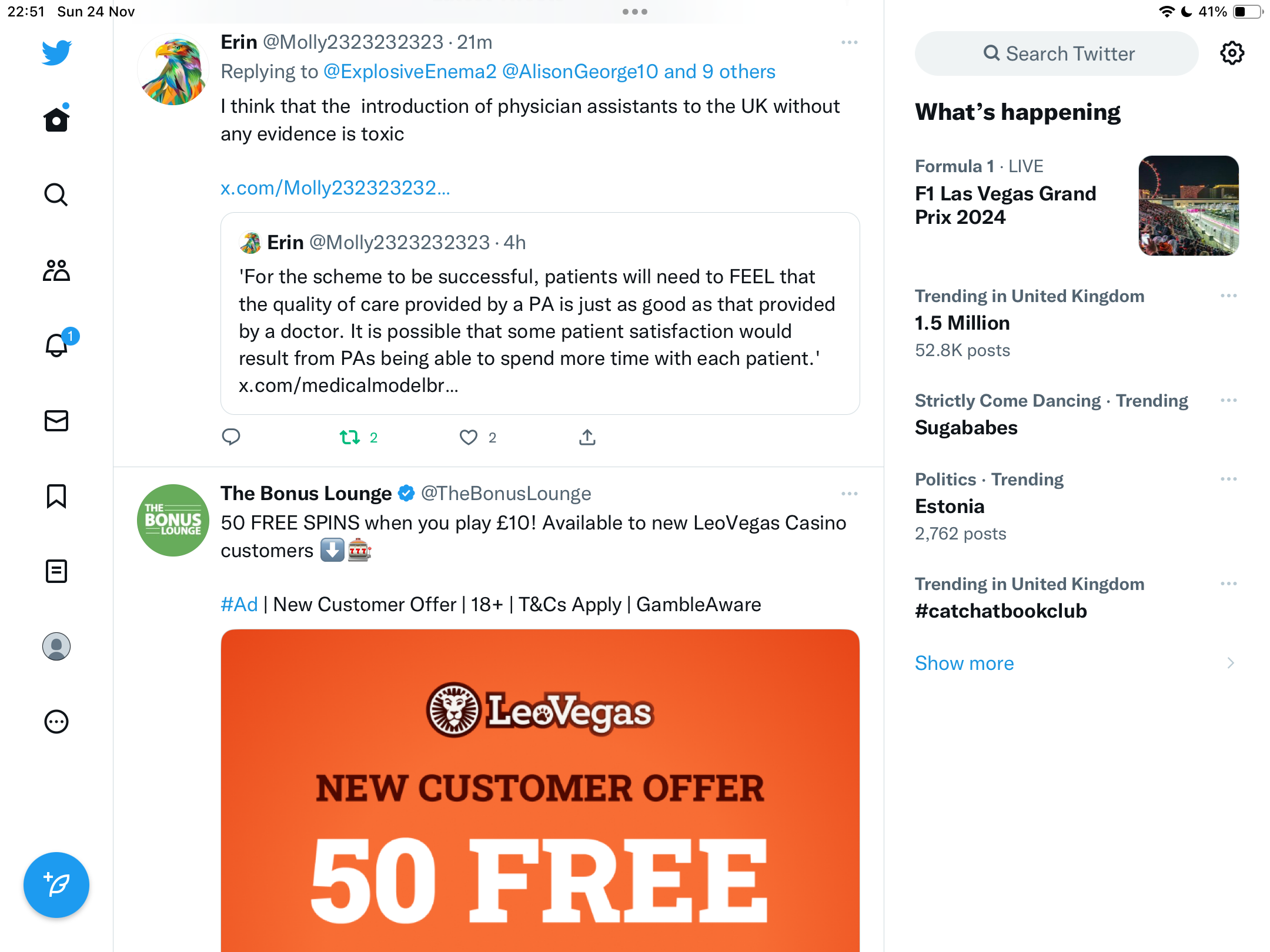Open Communities people icon
The width and height of the screenshot is (1270, 952).
[x=56, y=270]
